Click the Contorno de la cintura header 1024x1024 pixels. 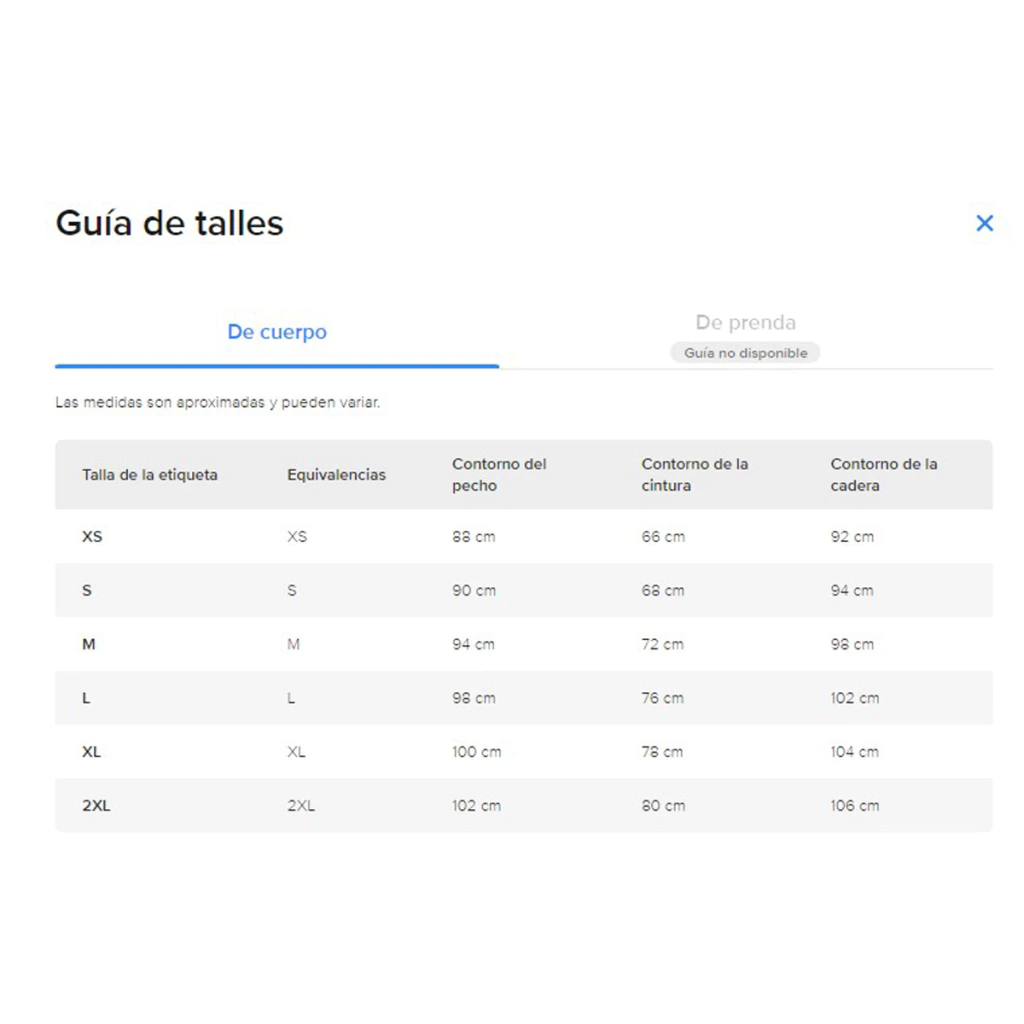point(694,475)
